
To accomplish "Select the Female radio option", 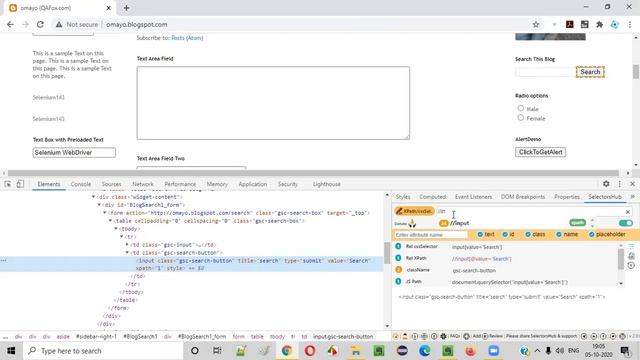I will (520, 118).
